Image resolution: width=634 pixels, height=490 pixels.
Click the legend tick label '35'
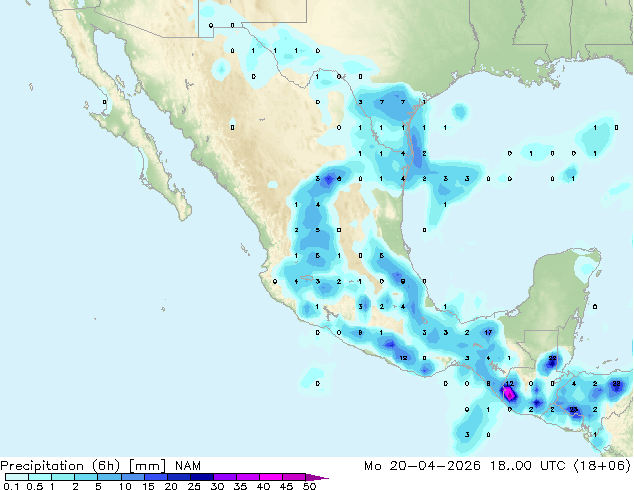click(x=240, y=486)
